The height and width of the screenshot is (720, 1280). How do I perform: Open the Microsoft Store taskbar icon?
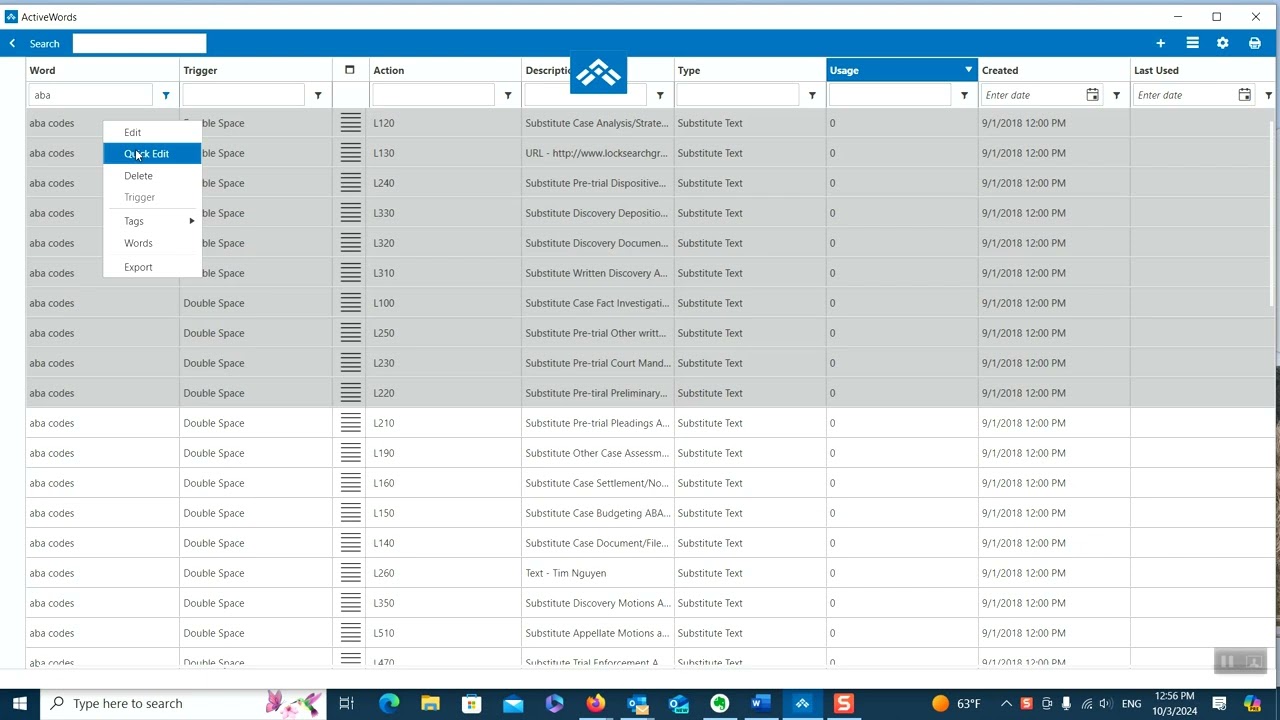(x=471, y=703)
